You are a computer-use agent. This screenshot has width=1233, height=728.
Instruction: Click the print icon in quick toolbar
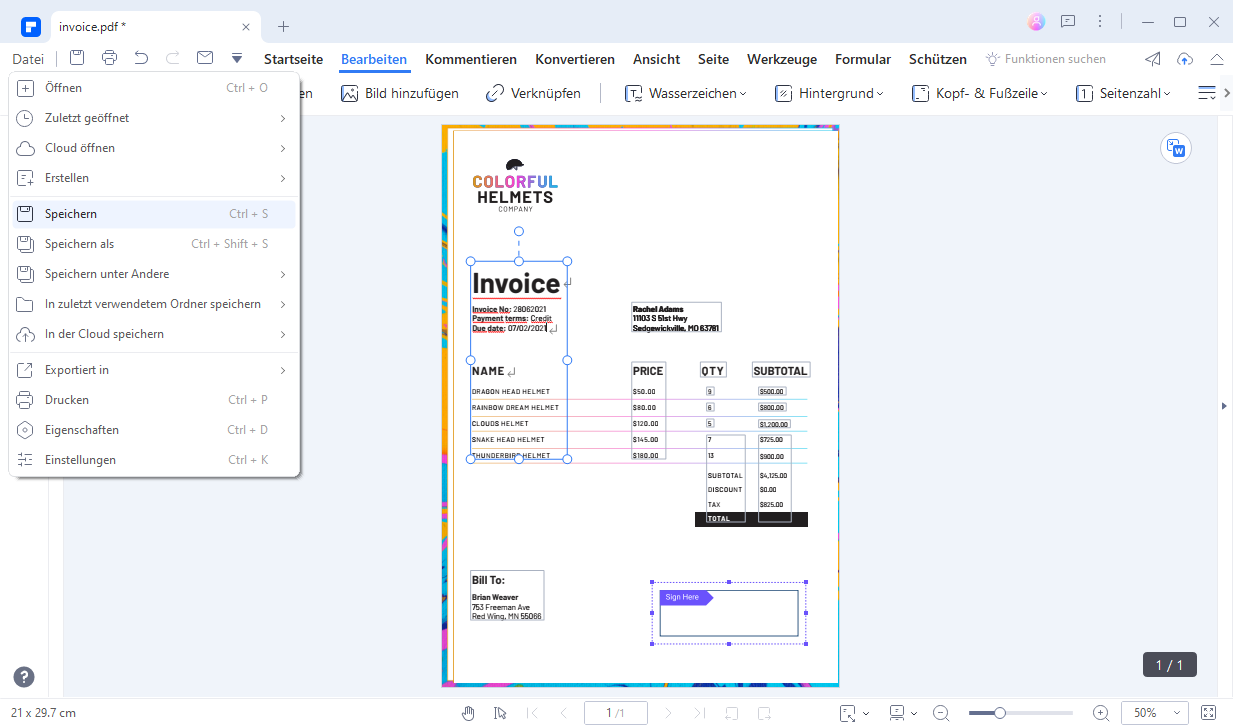[x=109, y=58]
